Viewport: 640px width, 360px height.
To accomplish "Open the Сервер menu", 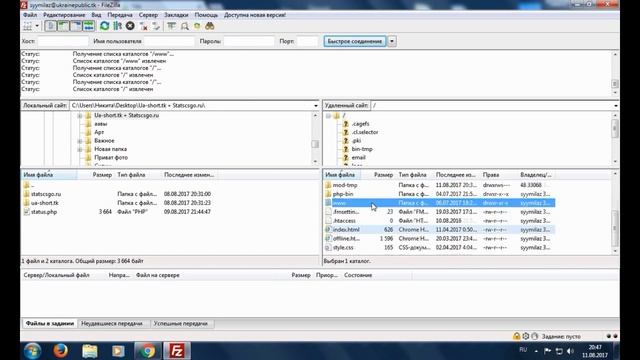I will pyautogui.click(x=148, y=15).
